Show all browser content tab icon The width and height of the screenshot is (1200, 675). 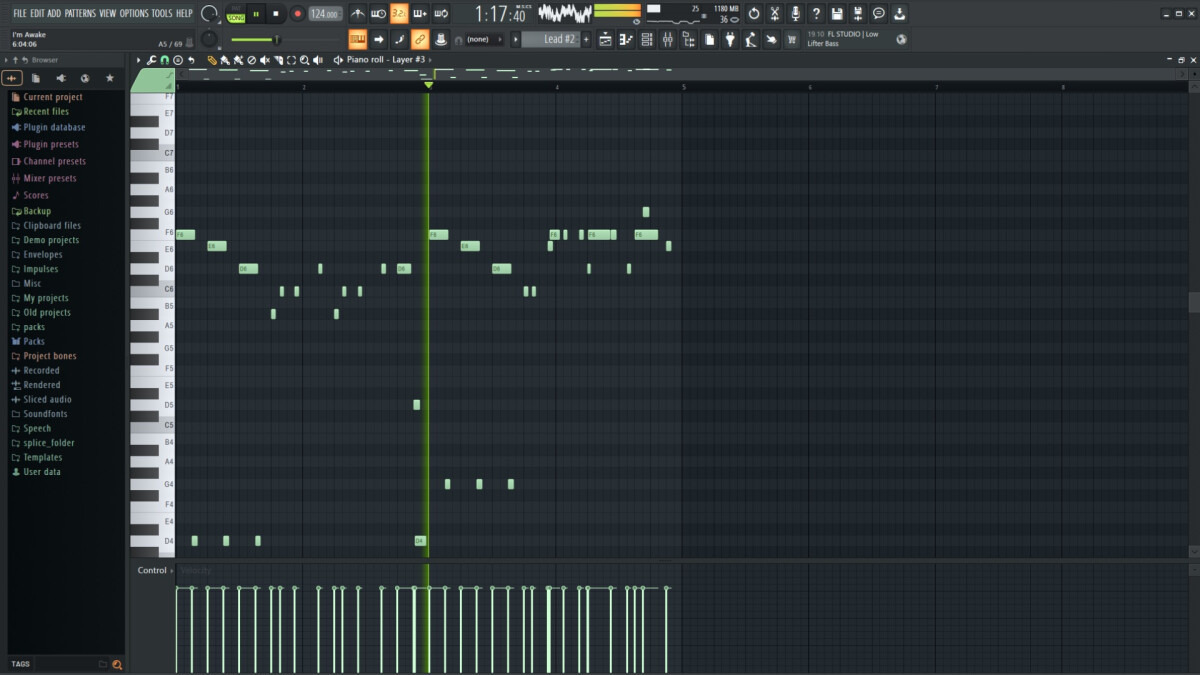click(12, 78)
